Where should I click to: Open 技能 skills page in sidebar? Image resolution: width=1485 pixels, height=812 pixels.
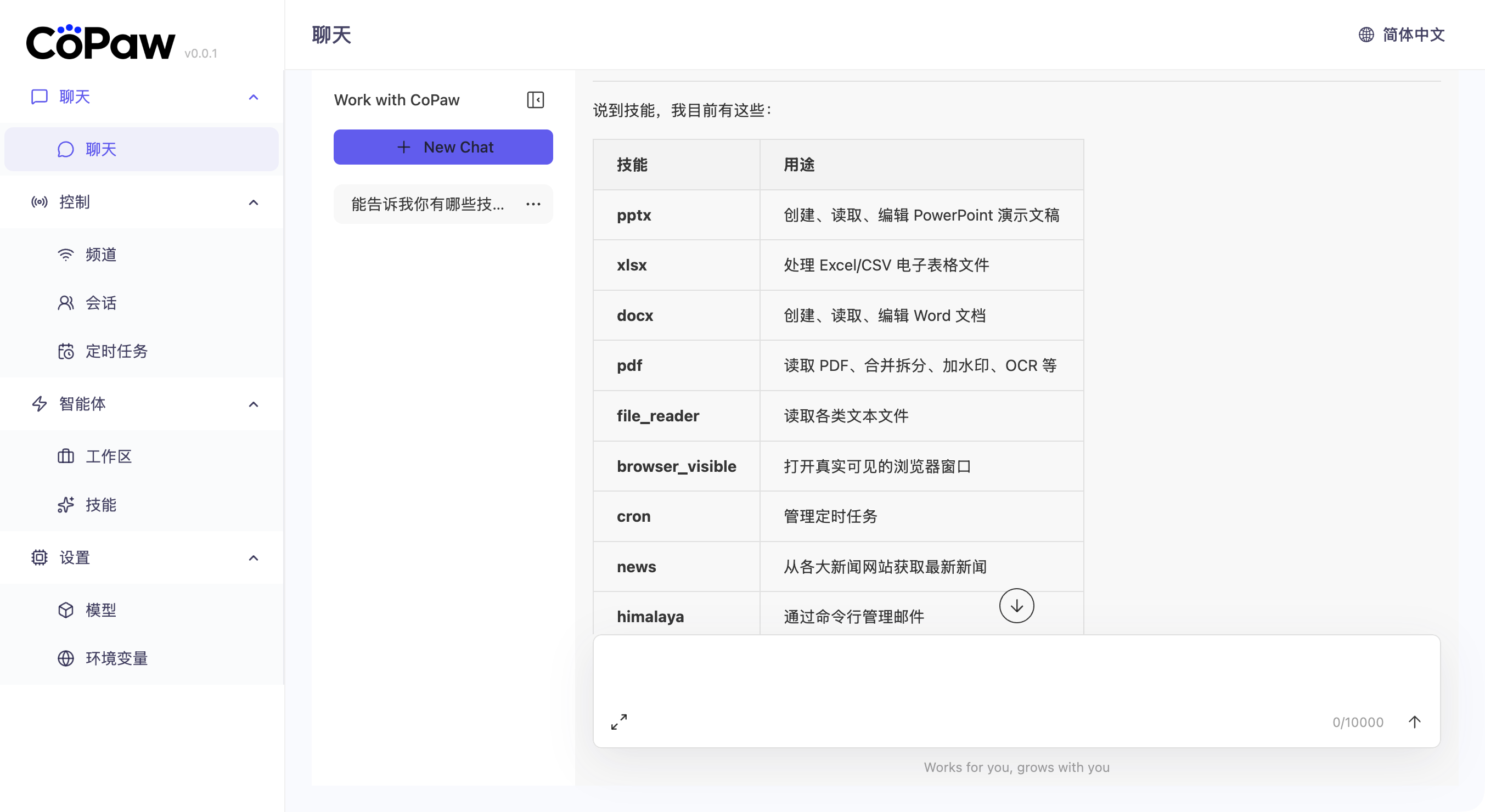[101, 505]
